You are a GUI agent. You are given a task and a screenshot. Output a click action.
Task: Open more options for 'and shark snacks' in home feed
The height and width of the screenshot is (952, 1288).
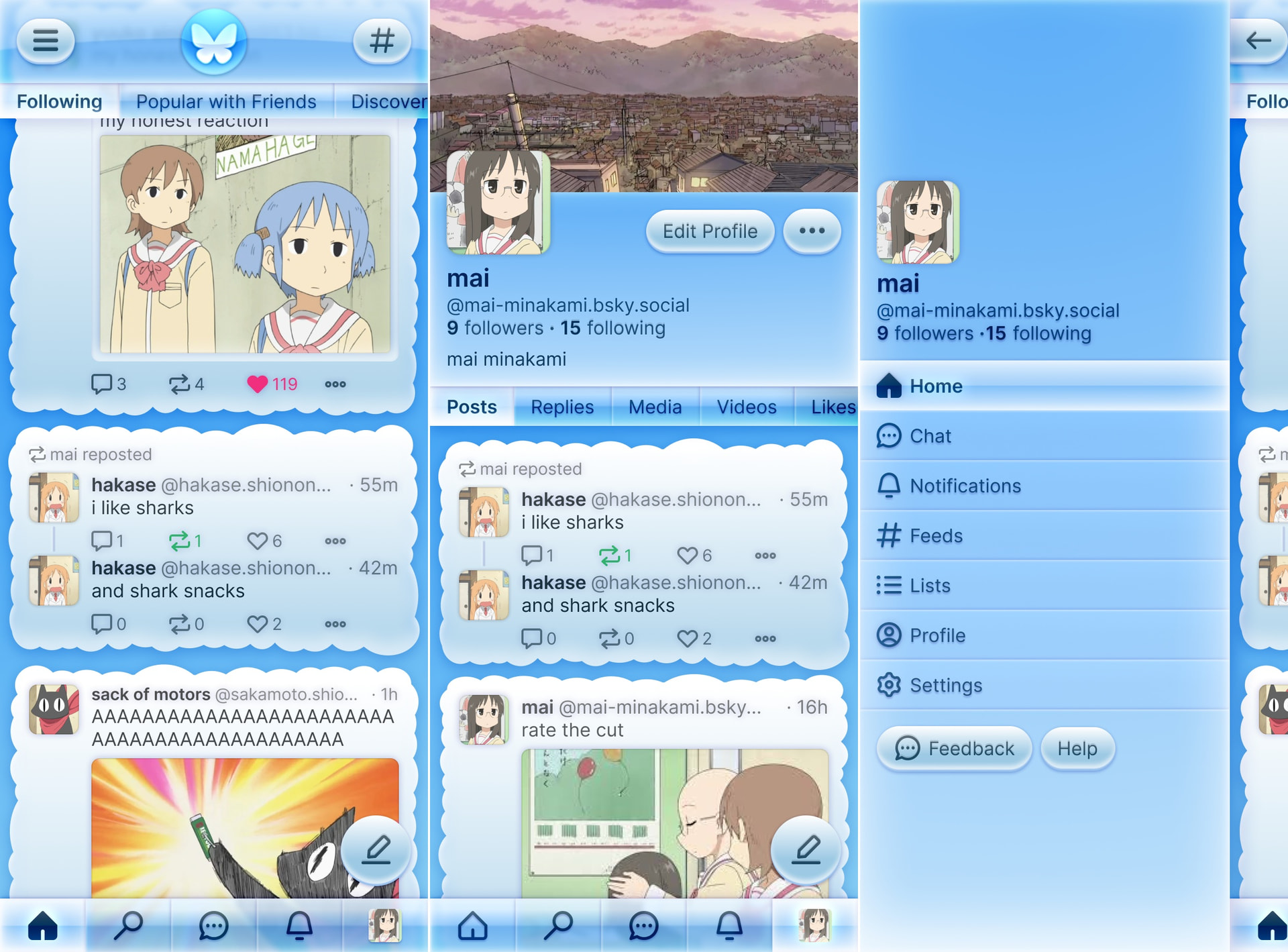335,624
